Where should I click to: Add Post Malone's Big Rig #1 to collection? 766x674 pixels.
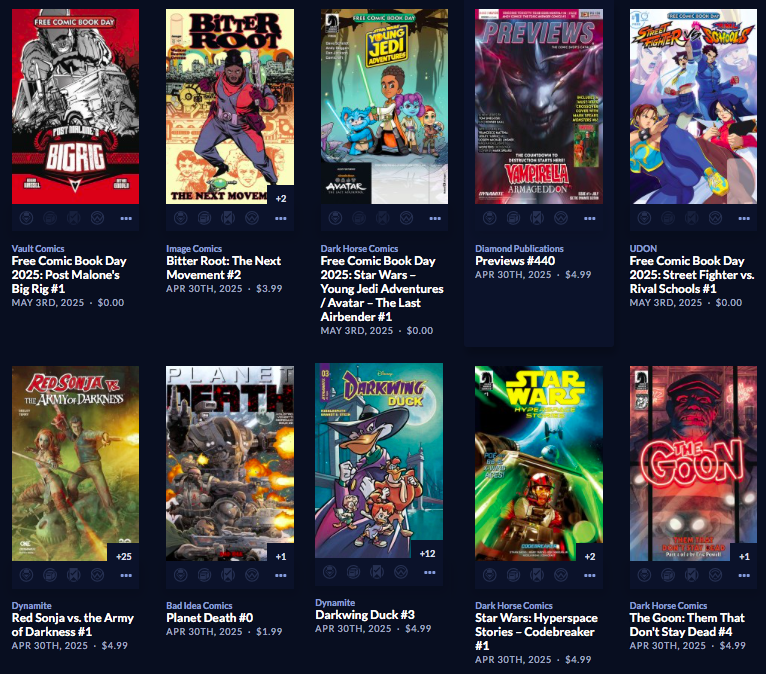(x=50, y=218)
